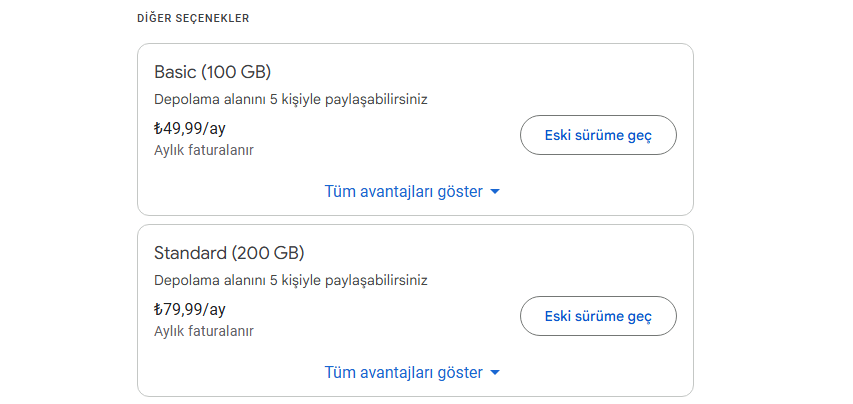Click the Standard plan's 5-person sharing description
This screenshot has height=404, width=853.
297,280
